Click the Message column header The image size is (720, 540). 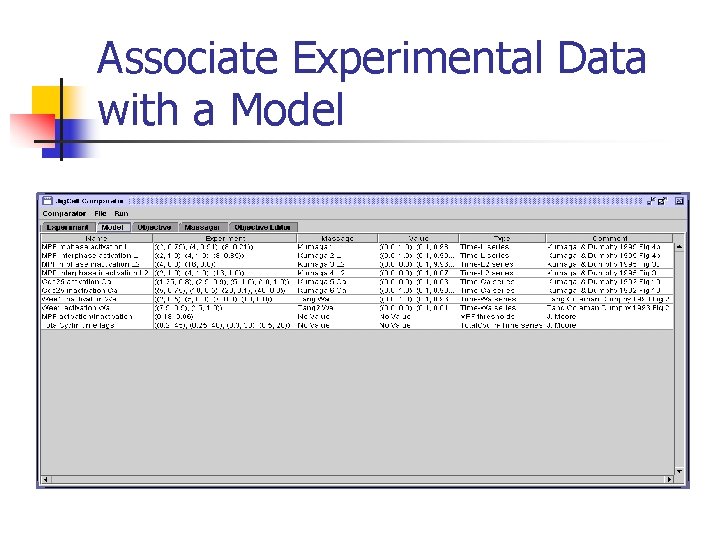click(337, 238)
